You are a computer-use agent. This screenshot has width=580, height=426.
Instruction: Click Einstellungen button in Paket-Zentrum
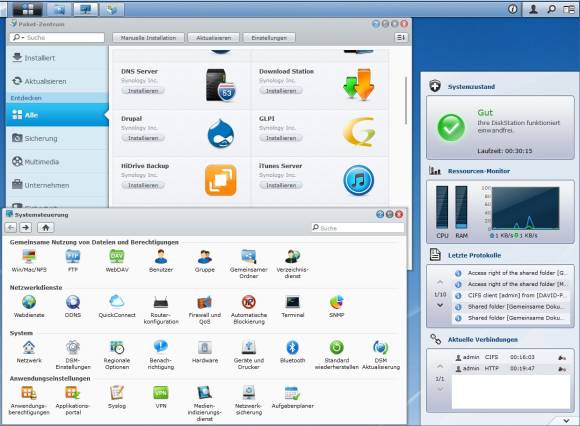click(269, 38)
